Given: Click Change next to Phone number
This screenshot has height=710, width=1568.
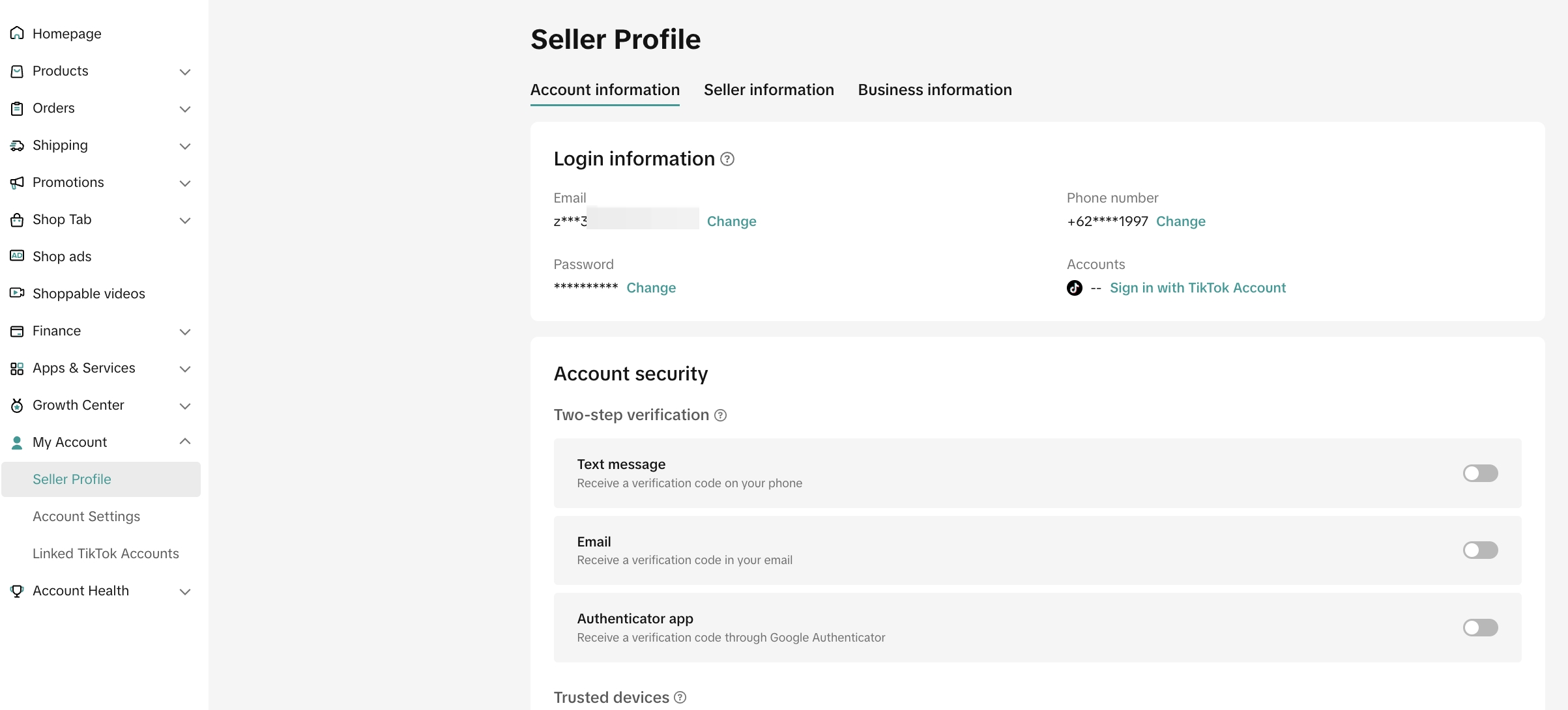Looking at the screenshot, I should [x=1180, y=221].
